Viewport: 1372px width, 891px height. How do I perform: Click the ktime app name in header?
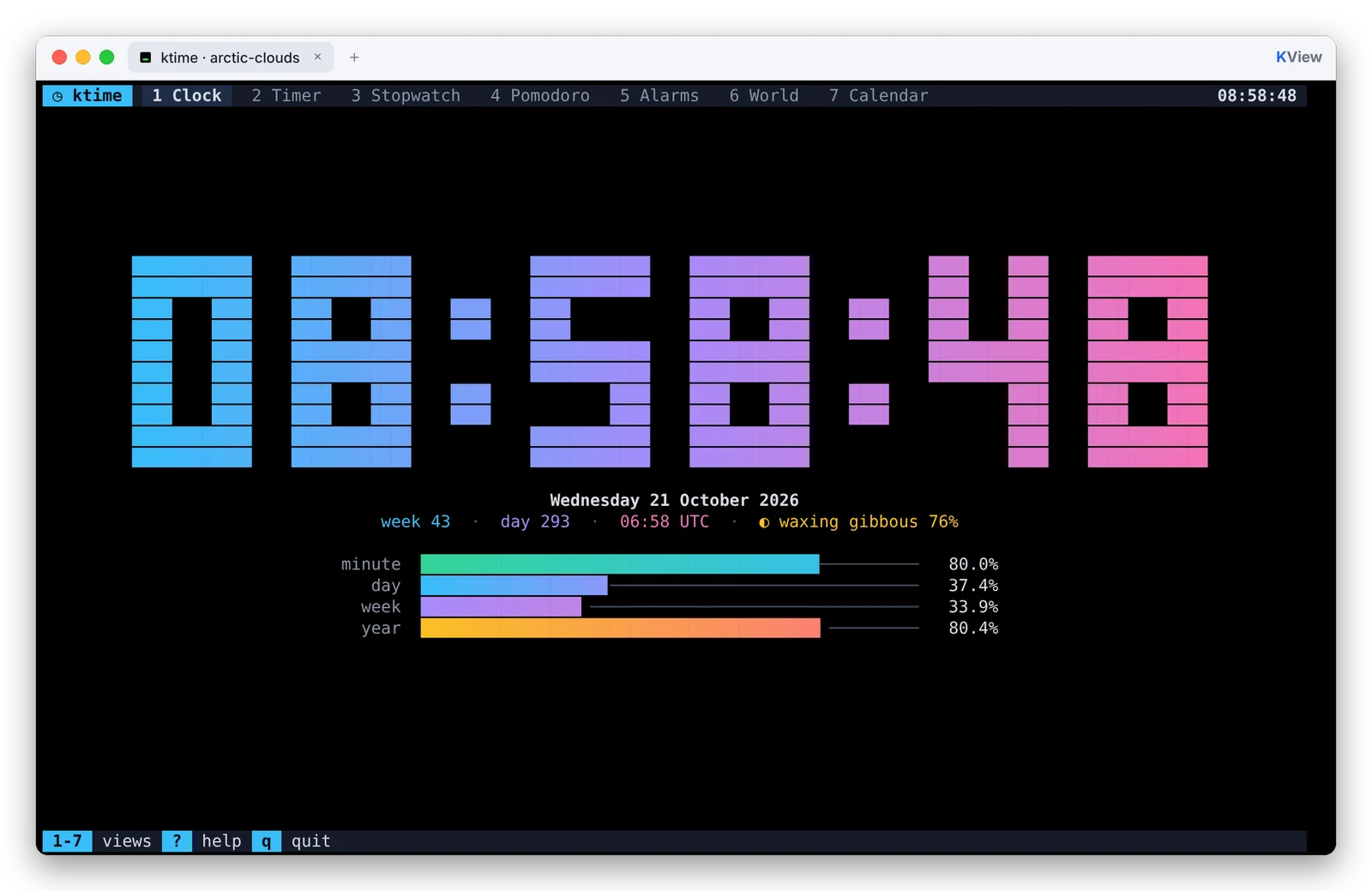pyautogui.click(x=97, y=95)
